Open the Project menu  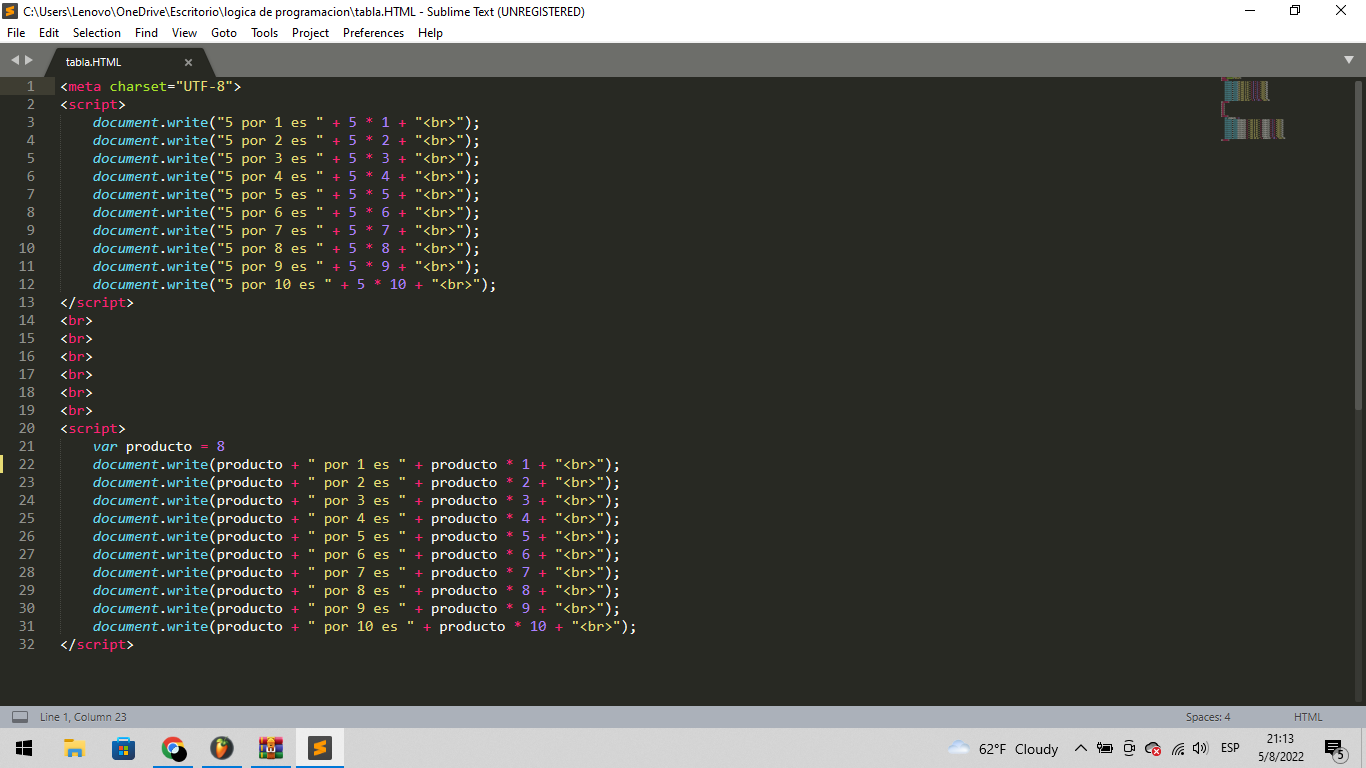(x=310, y=33)
